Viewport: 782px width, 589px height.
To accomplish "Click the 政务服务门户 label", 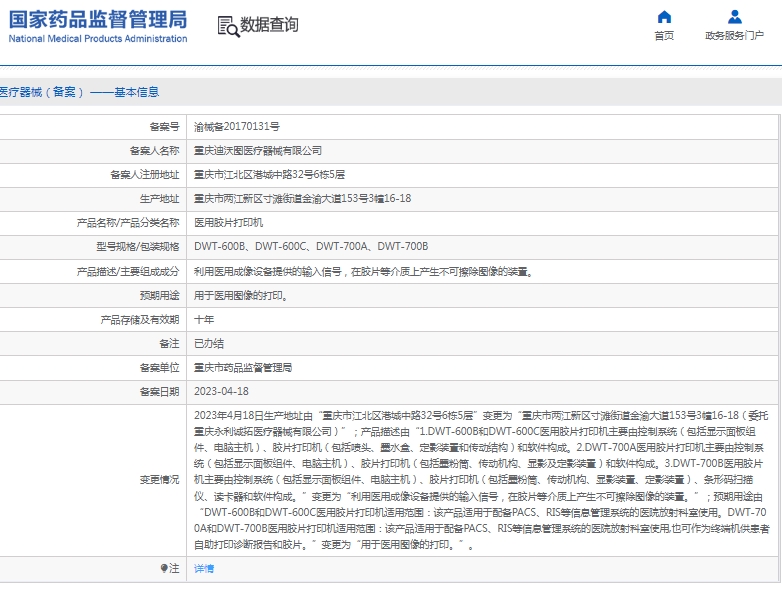I will click(x=734, y=35).
